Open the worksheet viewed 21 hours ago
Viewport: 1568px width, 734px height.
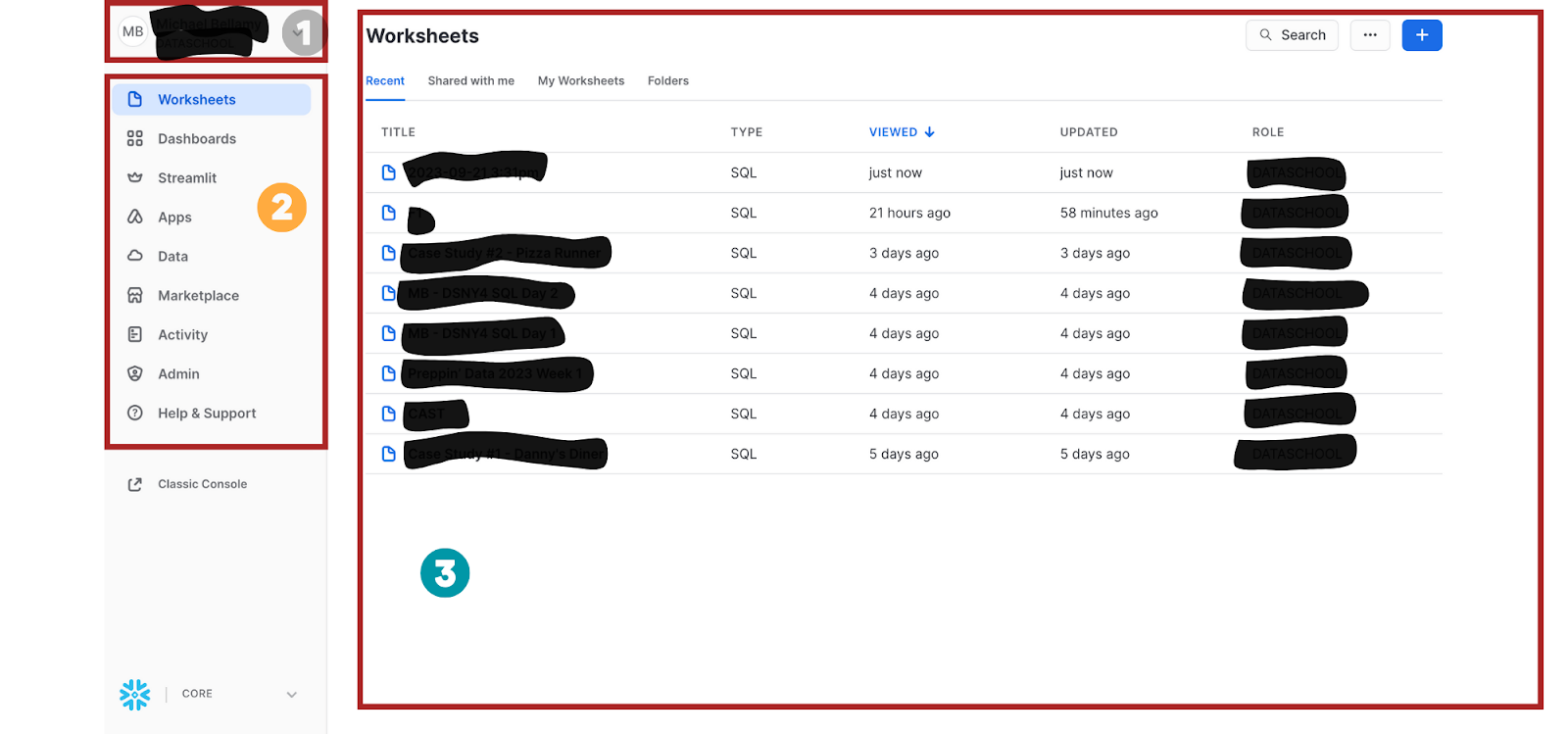pos(904,213)
